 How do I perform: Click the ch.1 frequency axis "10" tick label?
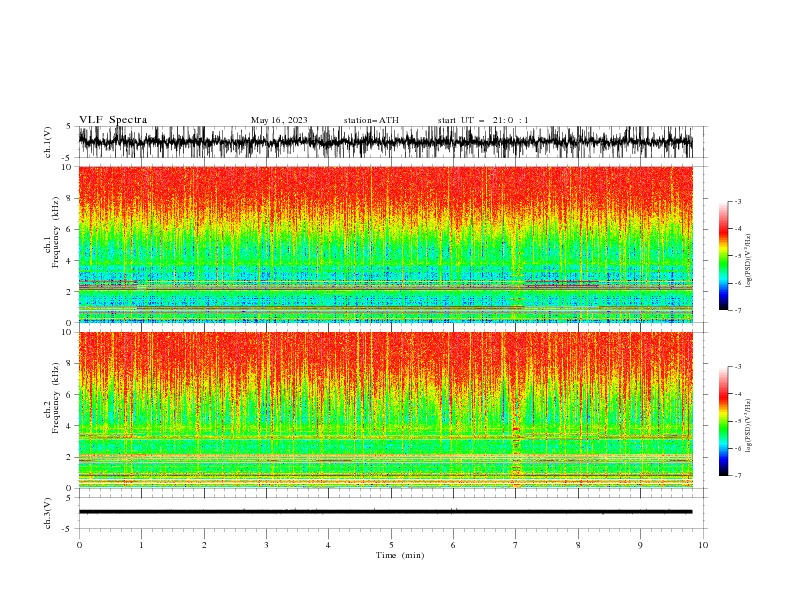click(67, 167)
